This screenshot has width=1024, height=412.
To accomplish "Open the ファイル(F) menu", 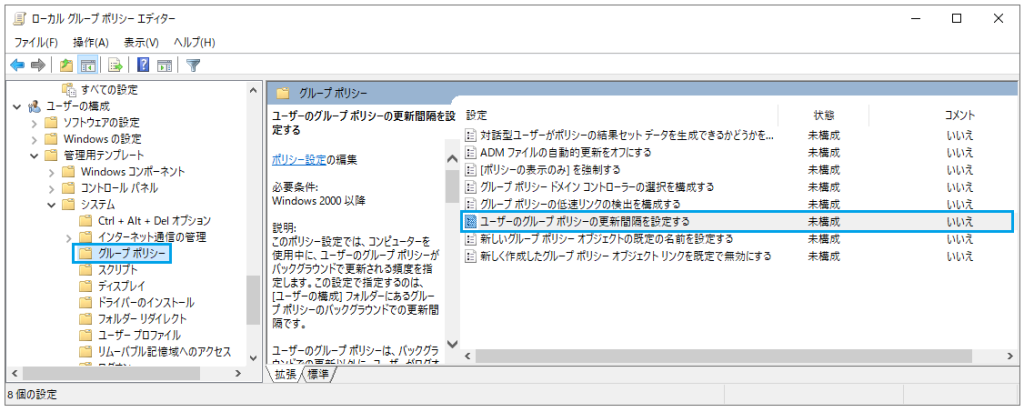I will (36, 42).
